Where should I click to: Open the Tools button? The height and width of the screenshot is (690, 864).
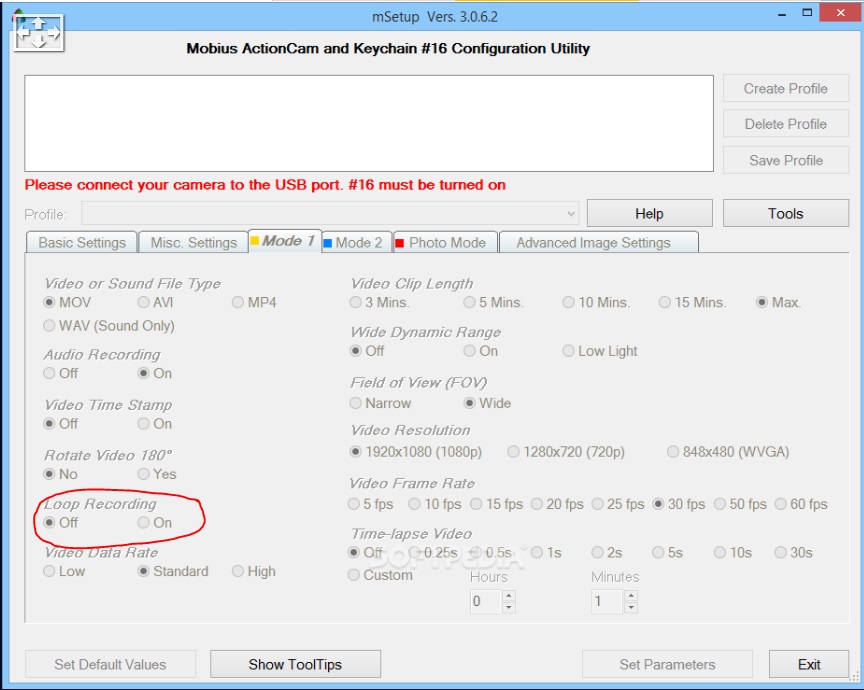(x=785, y=213)
